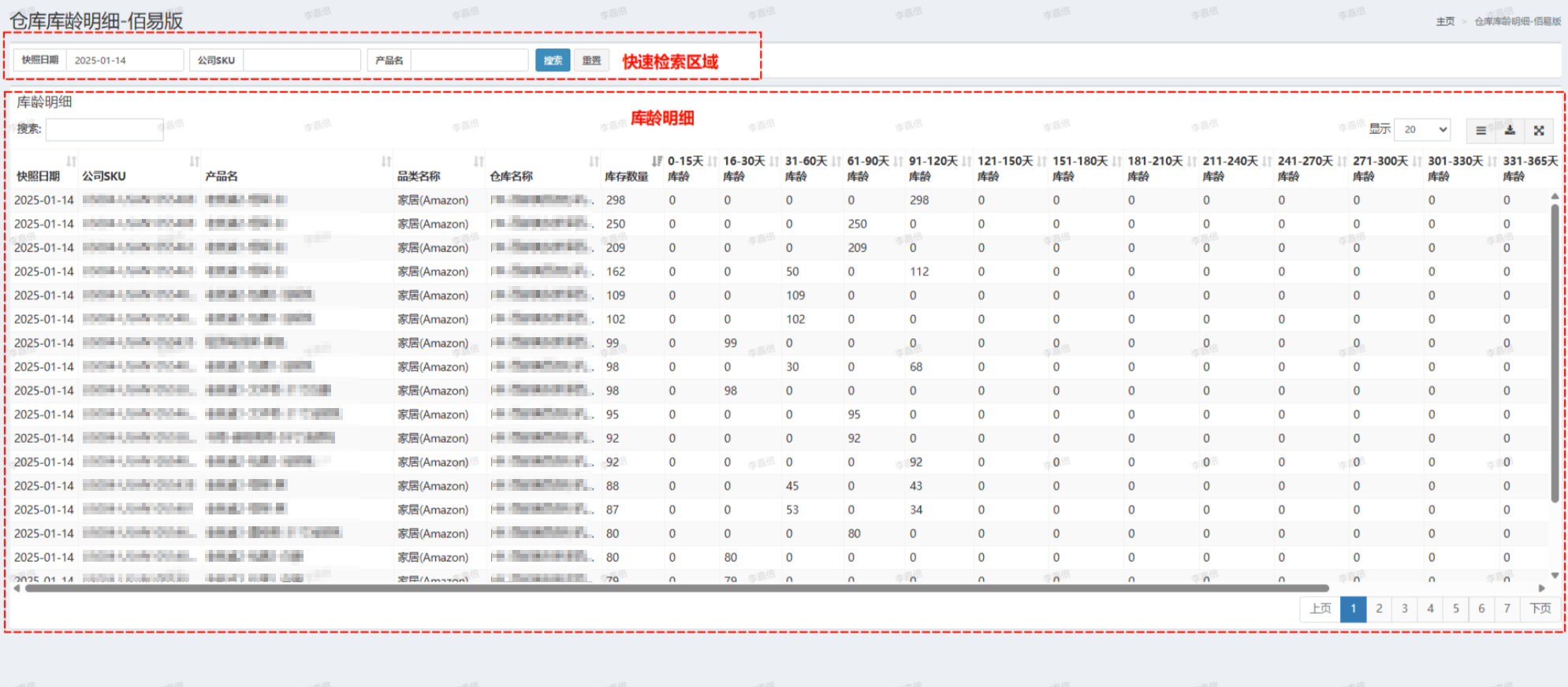Viewport: 1568px width, 687px height.
Task: Sort by 公司SKU column arrow icon
Action: [194, 161]
